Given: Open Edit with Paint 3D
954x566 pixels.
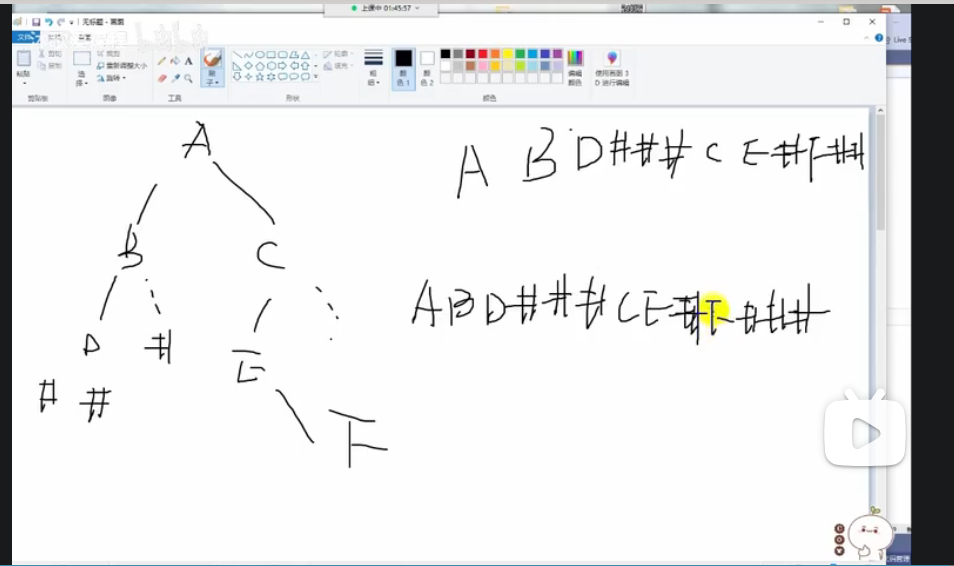Looking at the screenshot, I should pos(612,68).
